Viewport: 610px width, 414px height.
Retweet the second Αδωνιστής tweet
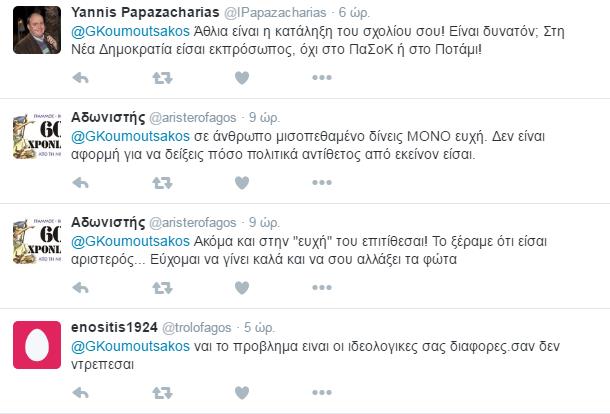pyautogui.click(x=162, y=288)
